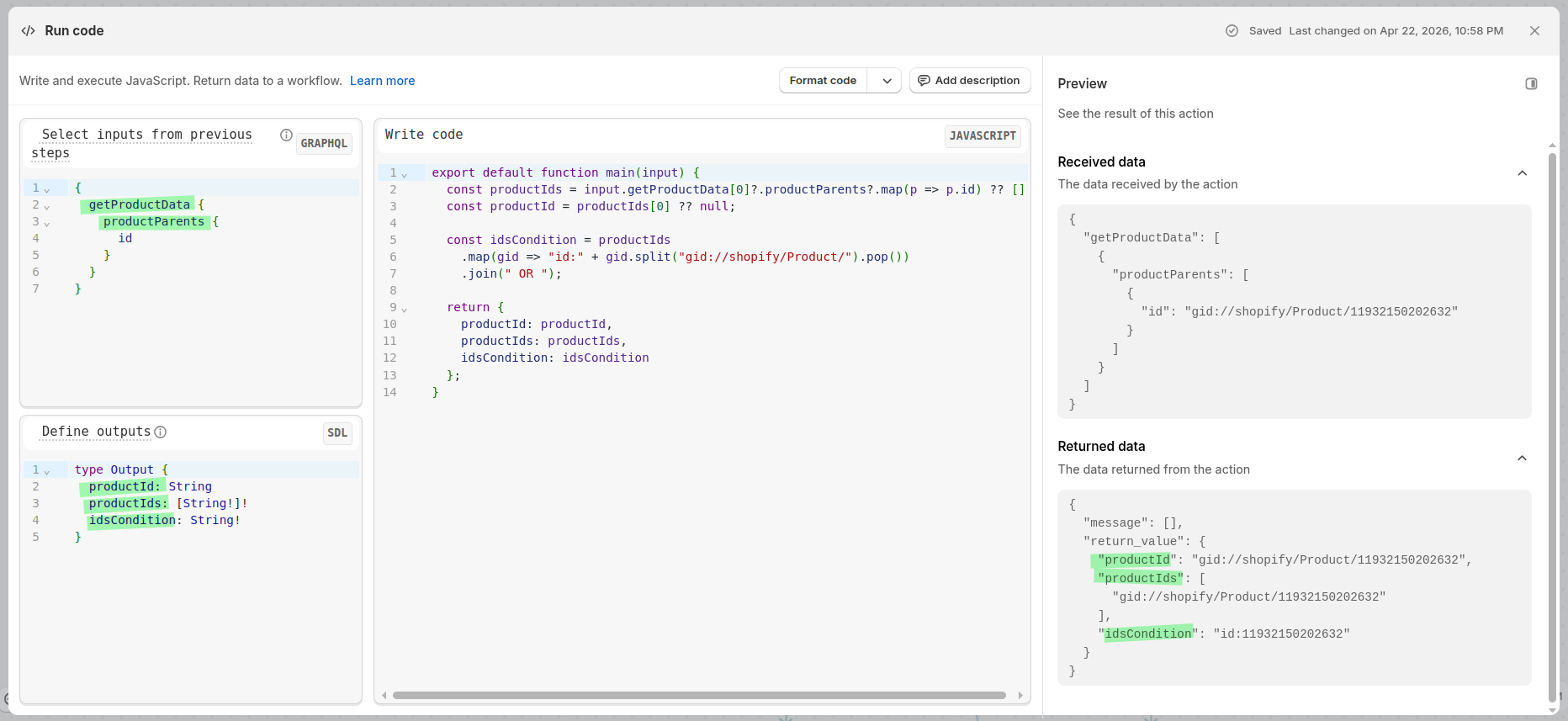Screen dimensions: 1568x721
Task: Collapse the Received data section
Action: click(1522, 173)
